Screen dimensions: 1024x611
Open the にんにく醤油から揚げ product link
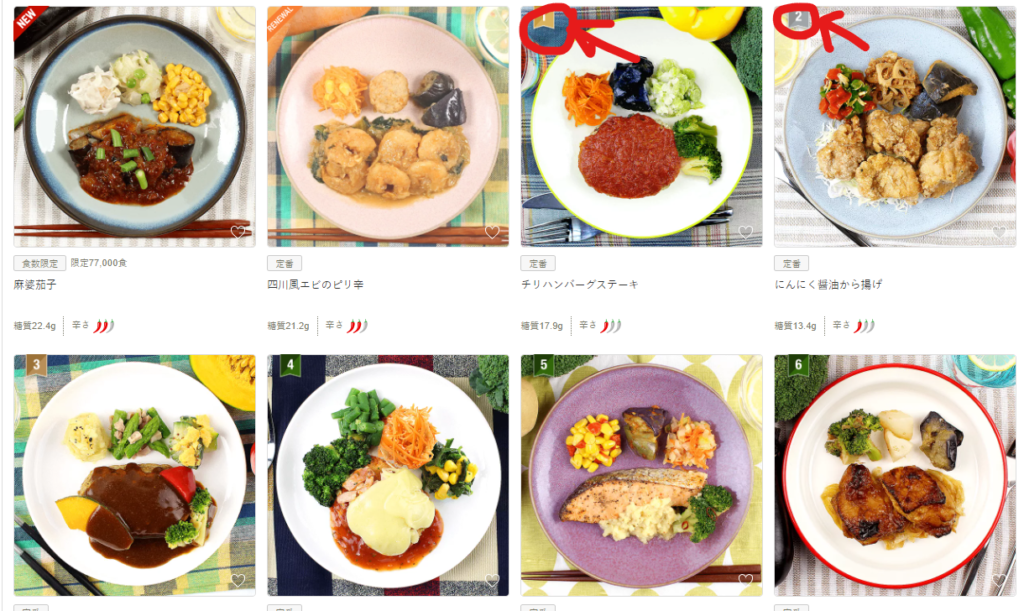click(x=828, y=285)
